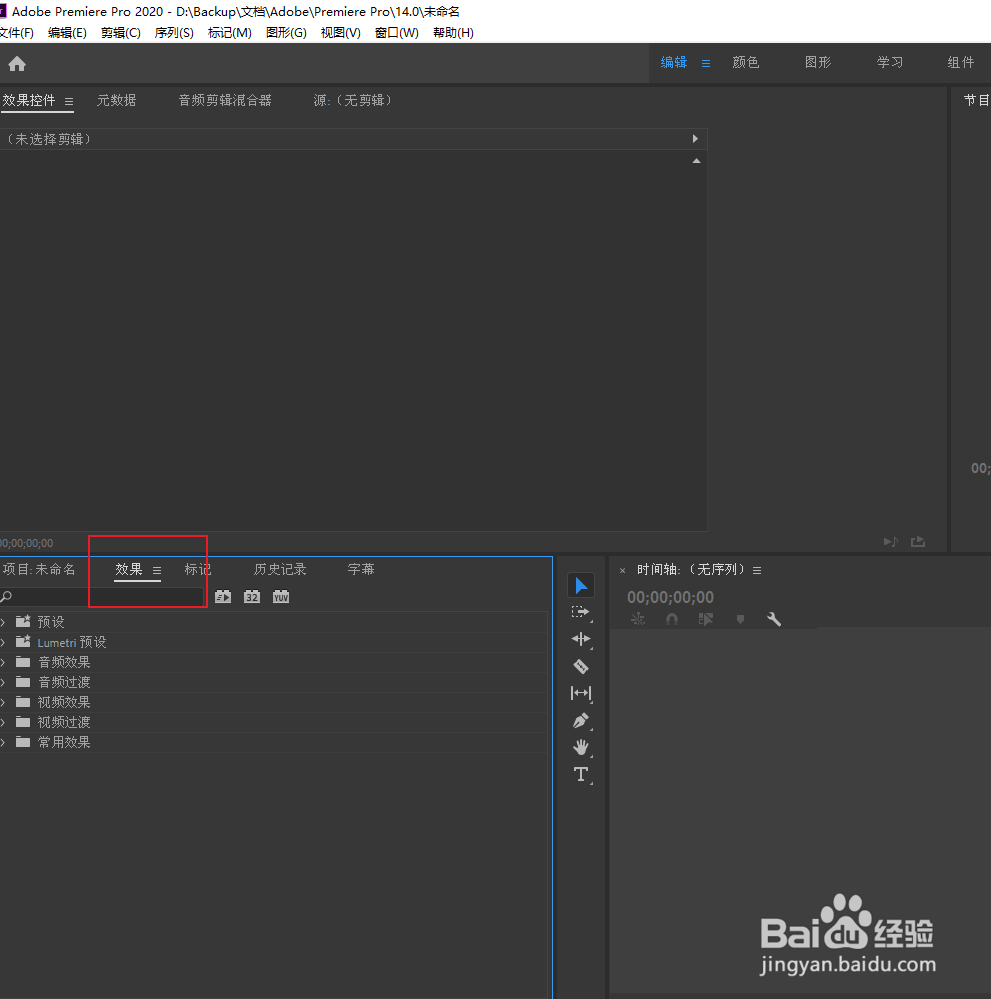Screen dimensions: 991x999
Task: Toggle Add Marker icon in timeline
Action: [740, 619]
